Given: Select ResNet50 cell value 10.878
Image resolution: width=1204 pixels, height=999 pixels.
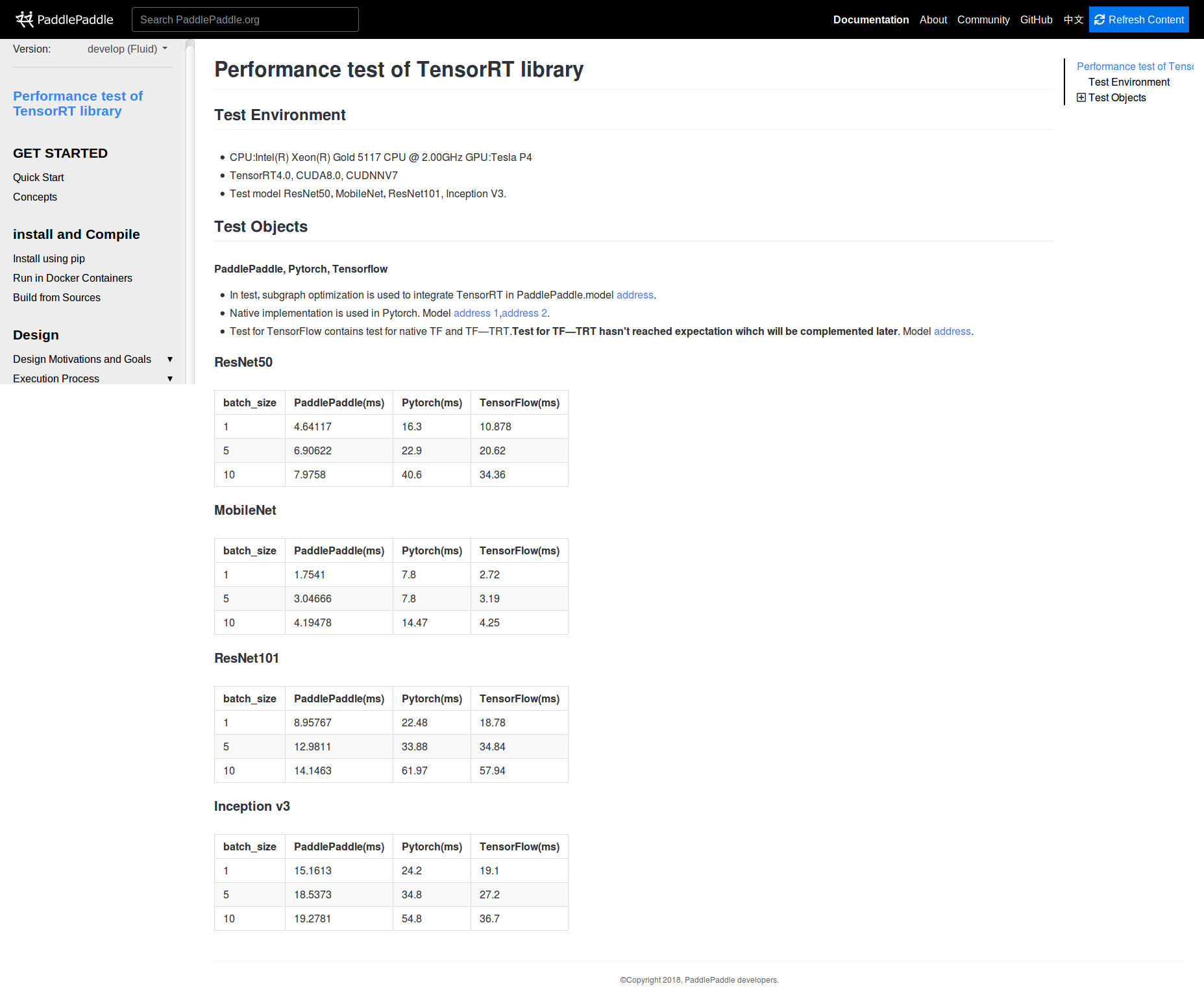Looking at the screenshot, I should tap(495, 426).
